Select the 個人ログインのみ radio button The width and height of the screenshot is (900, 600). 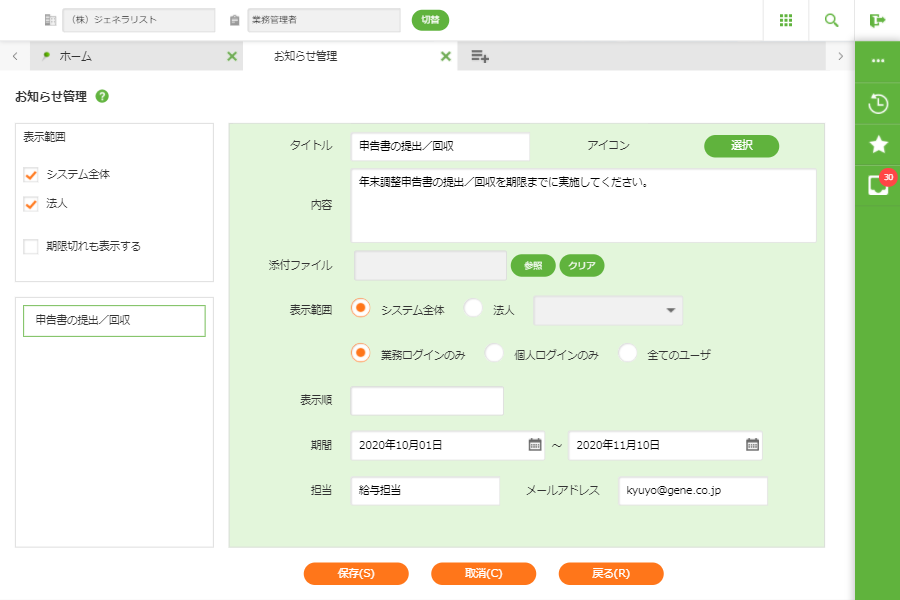[494, 353]
